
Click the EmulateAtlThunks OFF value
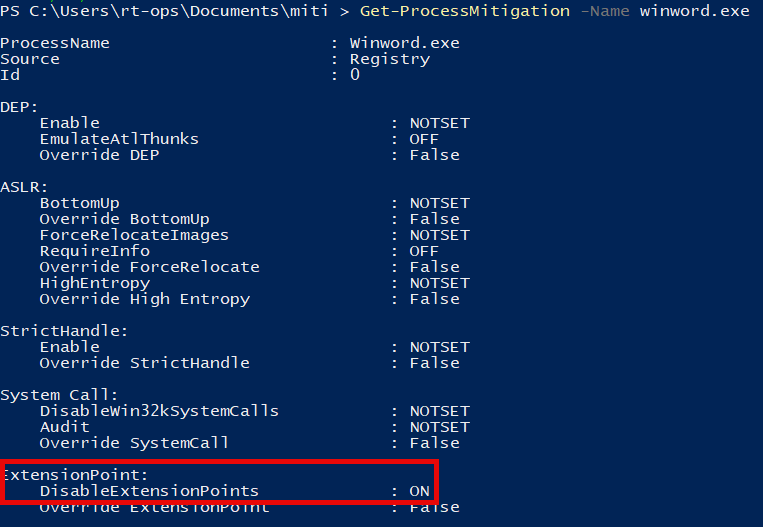point(424,139)
